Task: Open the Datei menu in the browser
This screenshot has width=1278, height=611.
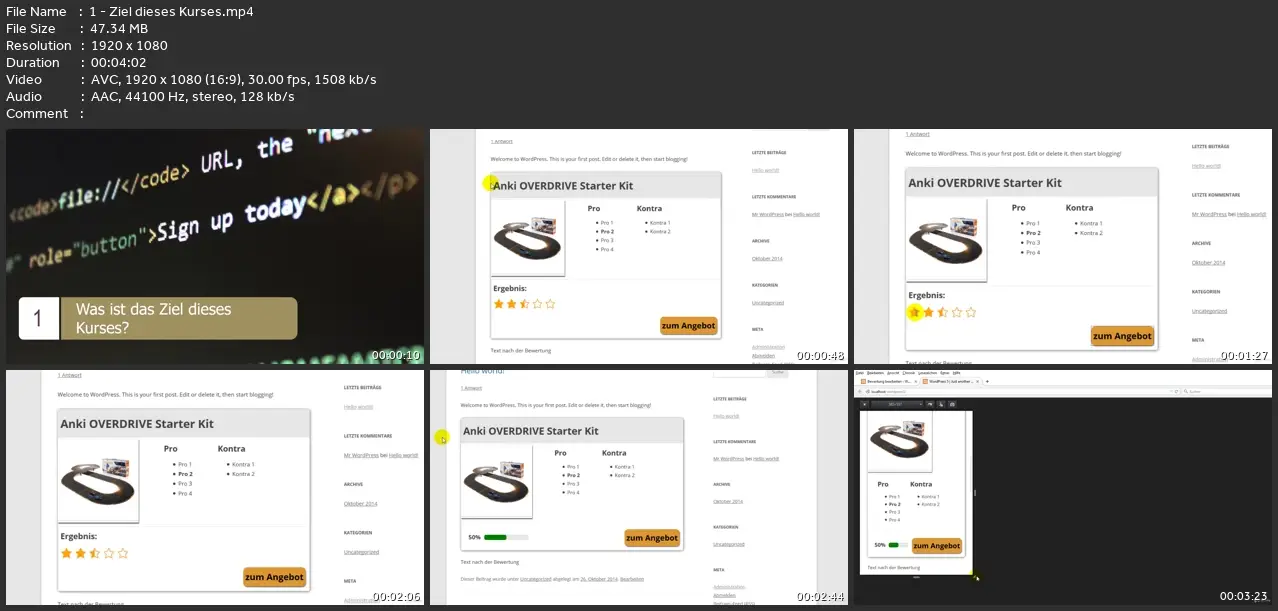Action: [x=859, y=373]
